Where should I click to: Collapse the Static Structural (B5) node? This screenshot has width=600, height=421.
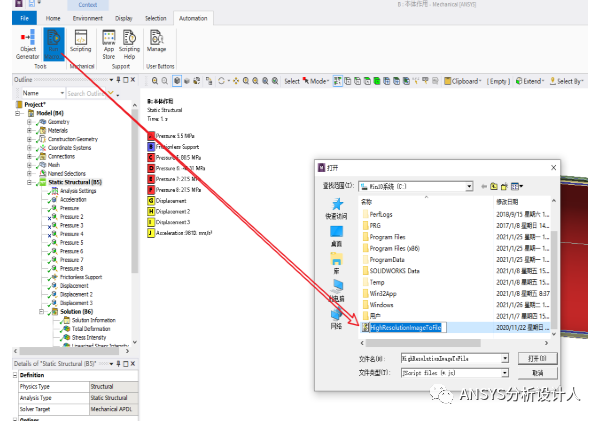click(29, 183)
